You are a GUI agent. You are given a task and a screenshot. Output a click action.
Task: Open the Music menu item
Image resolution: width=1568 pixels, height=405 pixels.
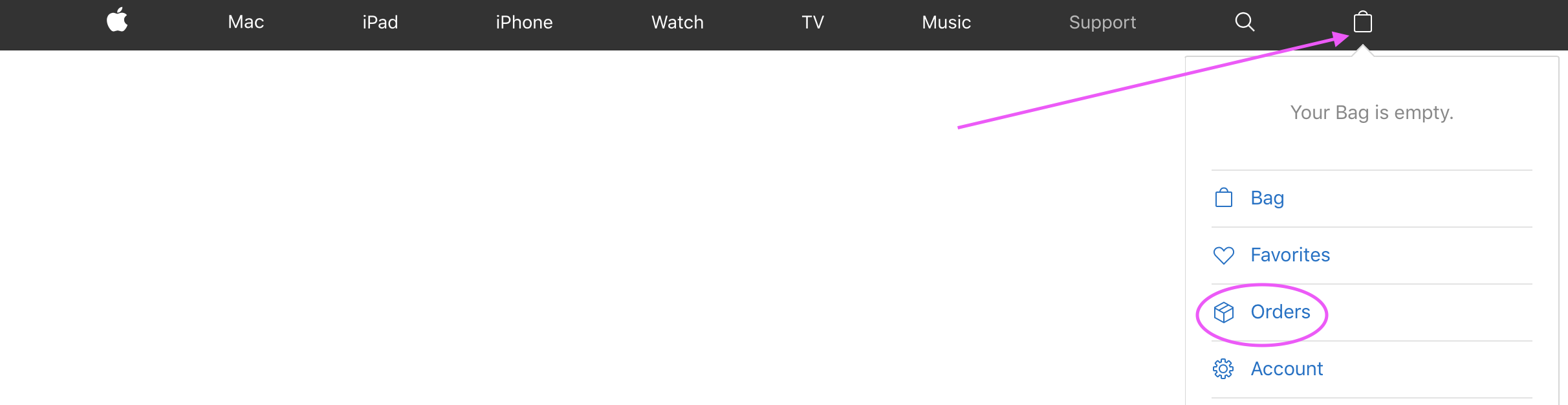point(946,23)
